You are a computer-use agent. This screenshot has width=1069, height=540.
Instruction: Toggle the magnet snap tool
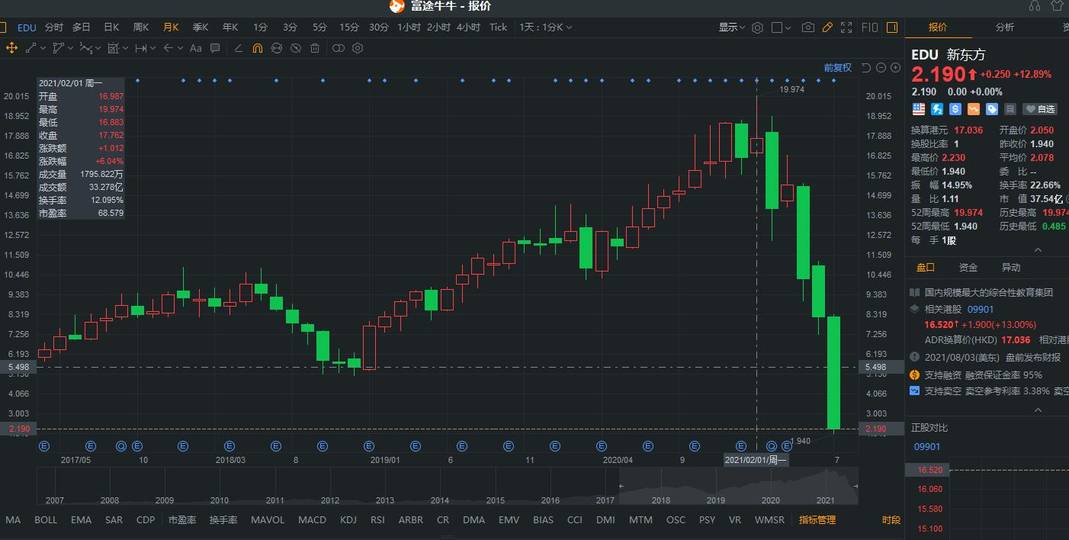pyautogui.click(x=257, y=48)
